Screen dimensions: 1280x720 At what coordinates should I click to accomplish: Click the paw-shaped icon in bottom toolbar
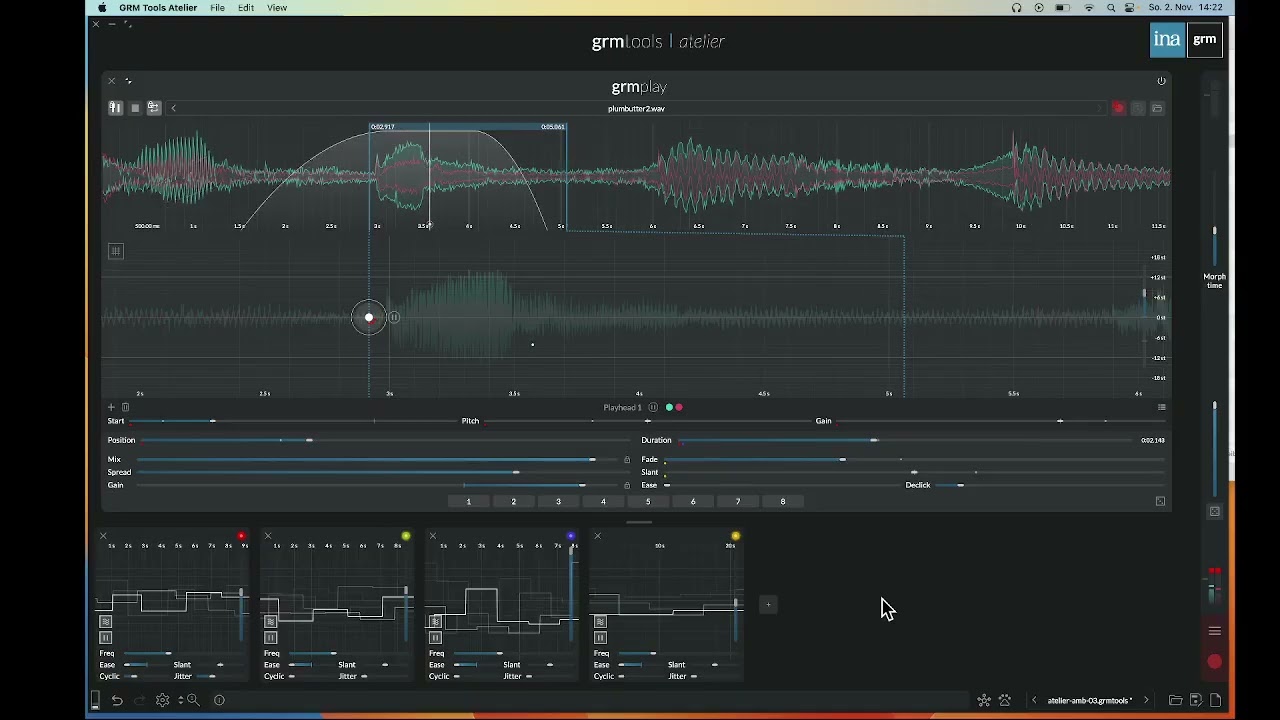point(1005,700)
